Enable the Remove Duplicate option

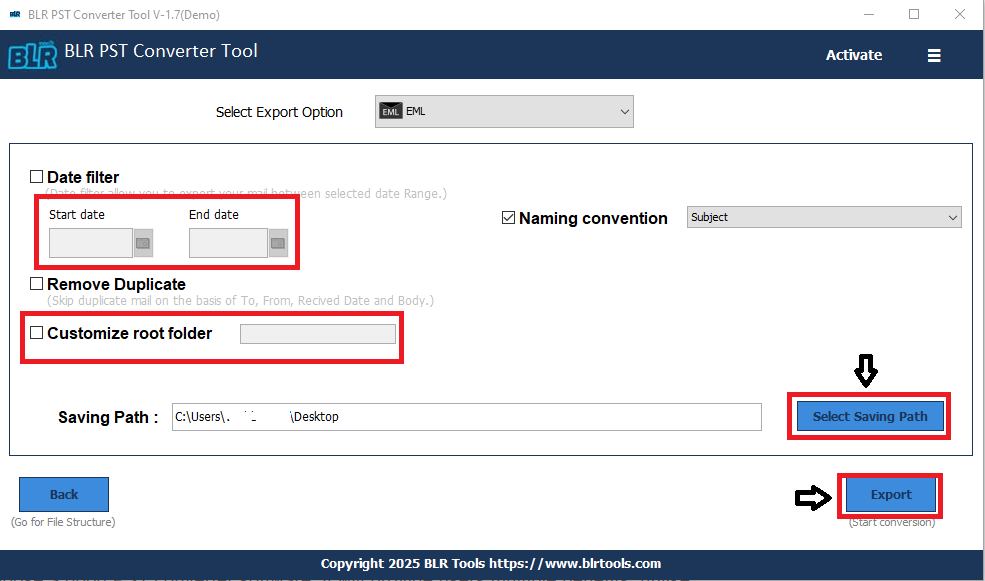click(36, 284)
